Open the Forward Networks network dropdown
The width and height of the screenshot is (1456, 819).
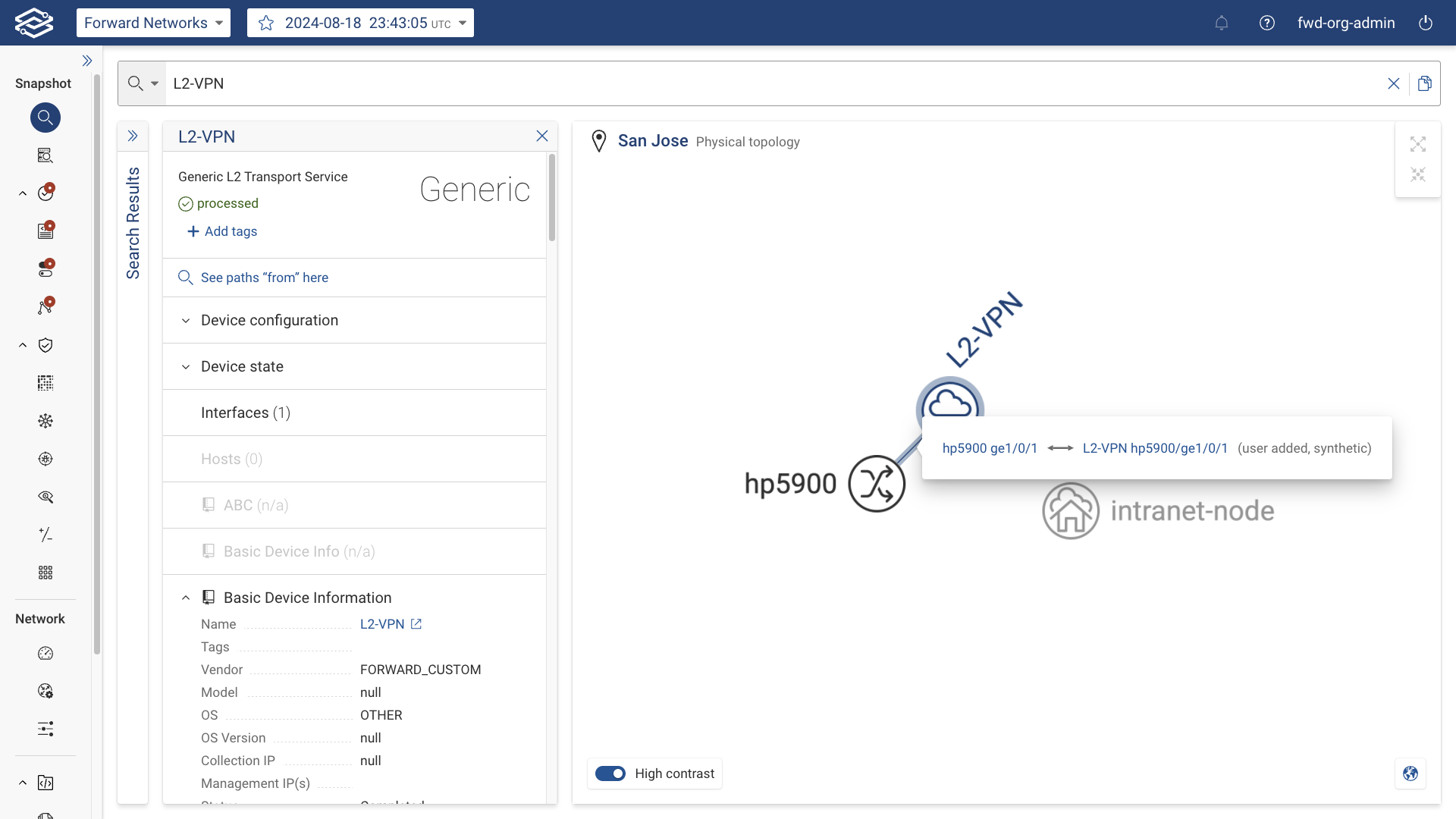pyautogui.click(x=152, y=23)
